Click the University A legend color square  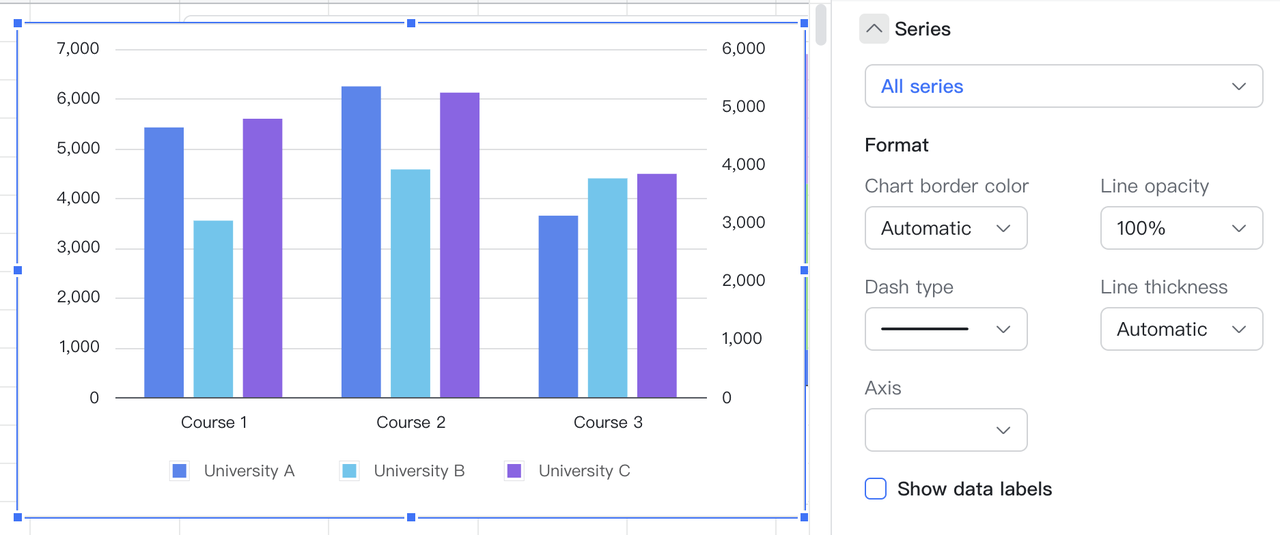(180, 471)
